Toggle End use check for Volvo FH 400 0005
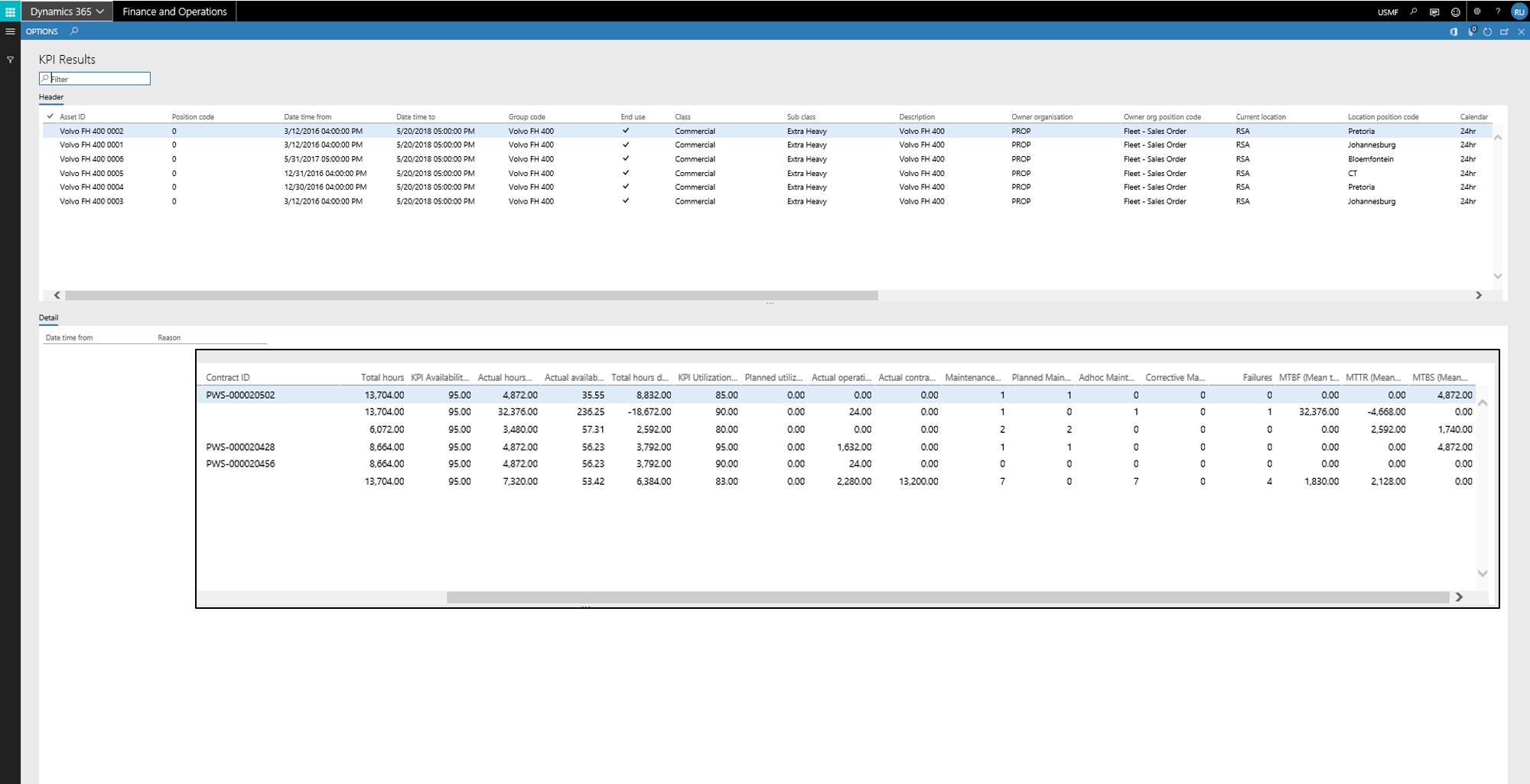The image size is (1530, 784). tap(626, 173)
